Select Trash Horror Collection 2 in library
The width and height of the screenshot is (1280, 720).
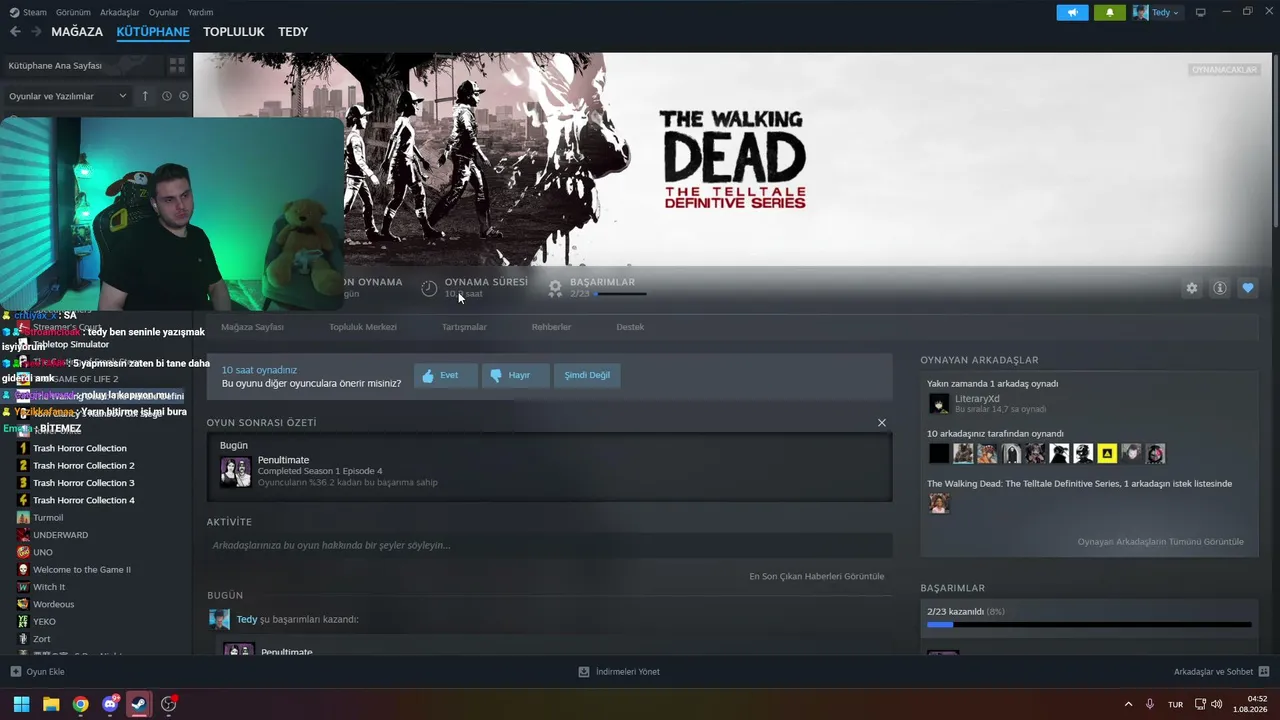coord(83,466)
